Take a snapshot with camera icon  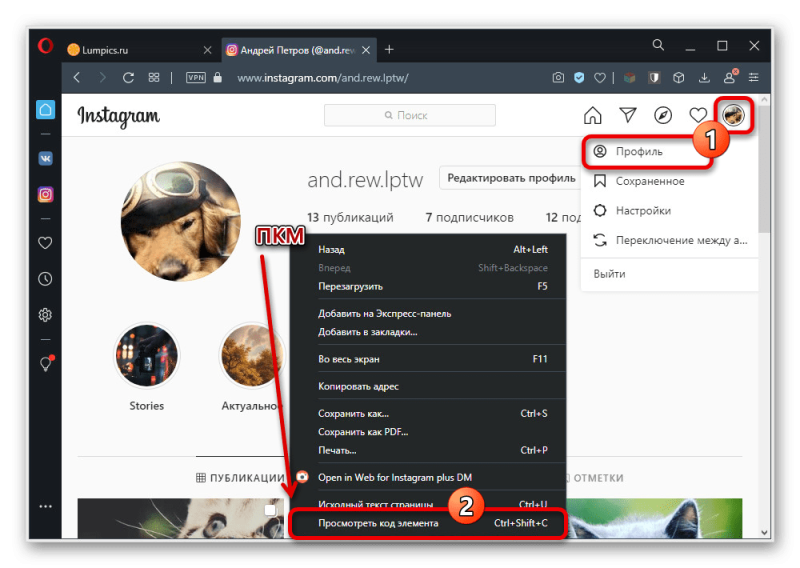[558, 78]
